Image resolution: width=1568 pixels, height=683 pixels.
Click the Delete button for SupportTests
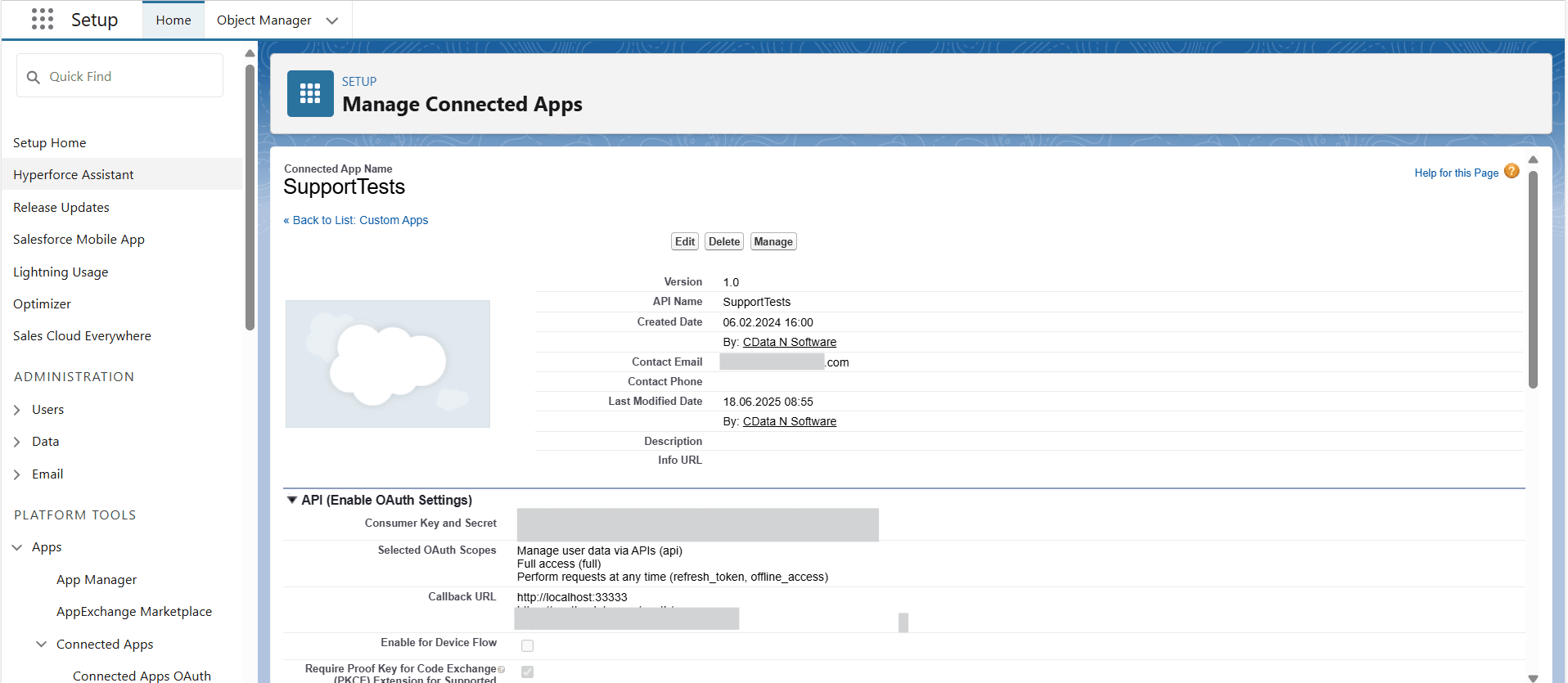point(724,241)
